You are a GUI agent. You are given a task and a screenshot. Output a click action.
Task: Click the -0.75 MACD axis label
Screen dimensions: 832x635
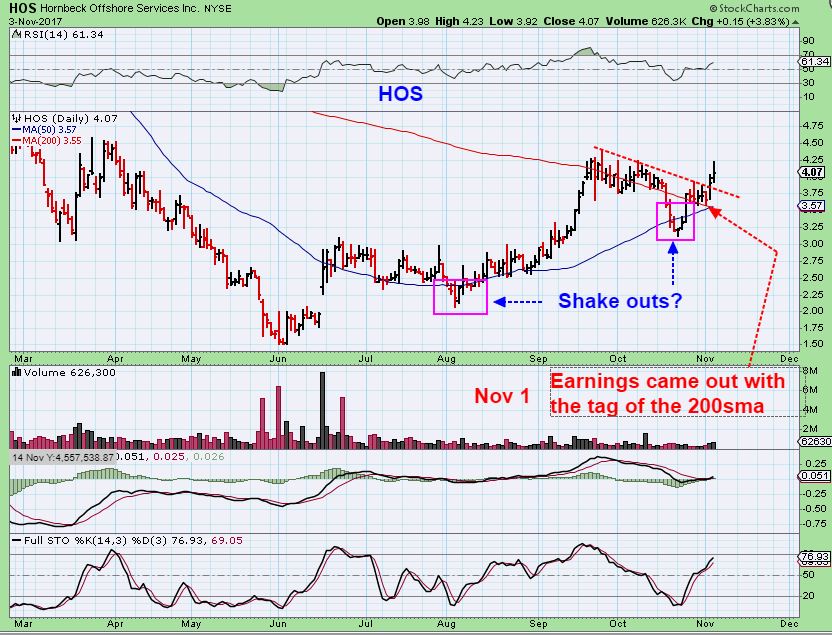(814, 524)
